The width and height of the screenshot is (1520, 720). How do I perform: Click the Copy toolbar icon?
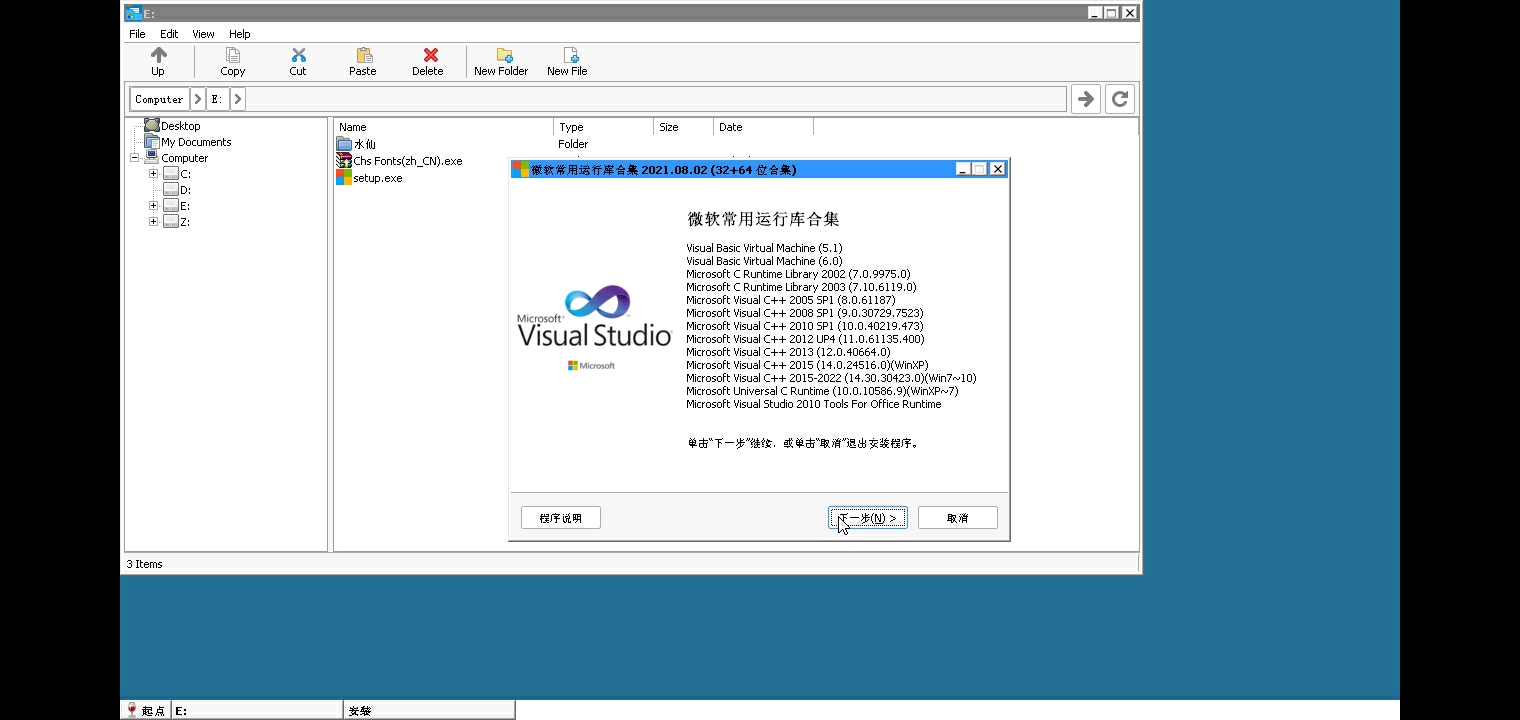point(232,56)
